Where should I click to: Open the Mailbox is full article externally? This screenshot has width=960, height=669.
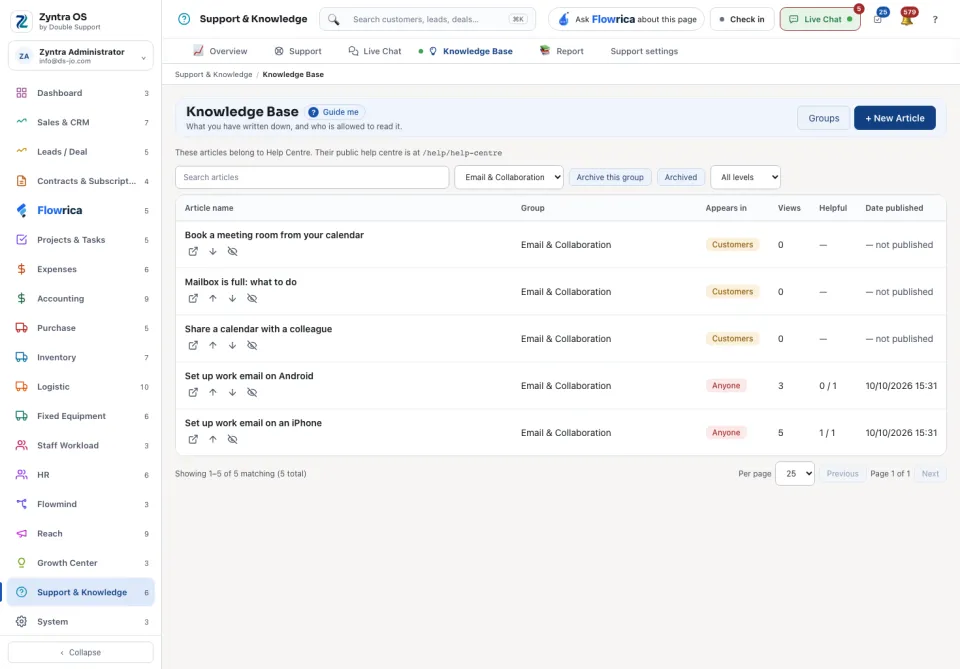point(193,299)
